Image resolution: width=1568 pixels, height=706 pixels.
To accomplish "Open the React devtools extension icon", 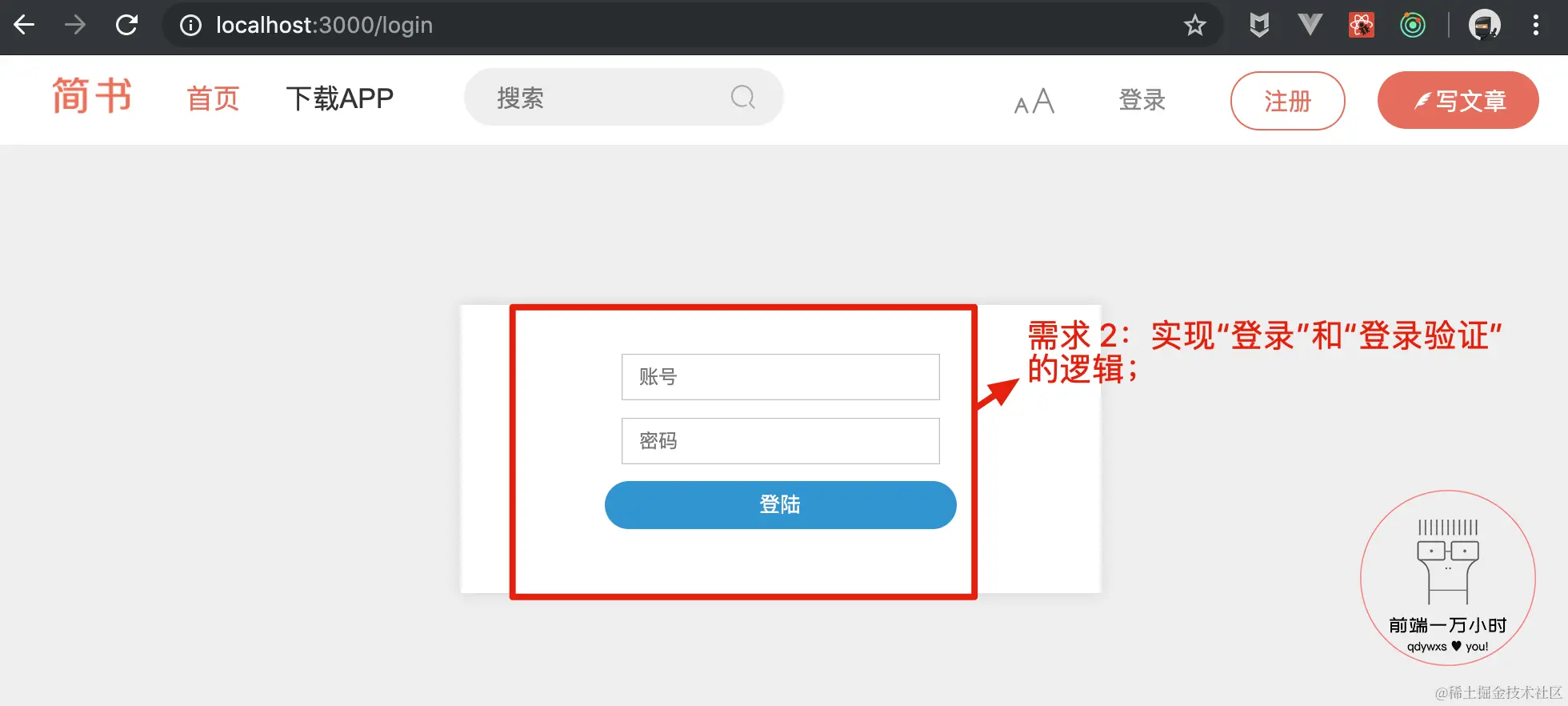I will 1362,25.
